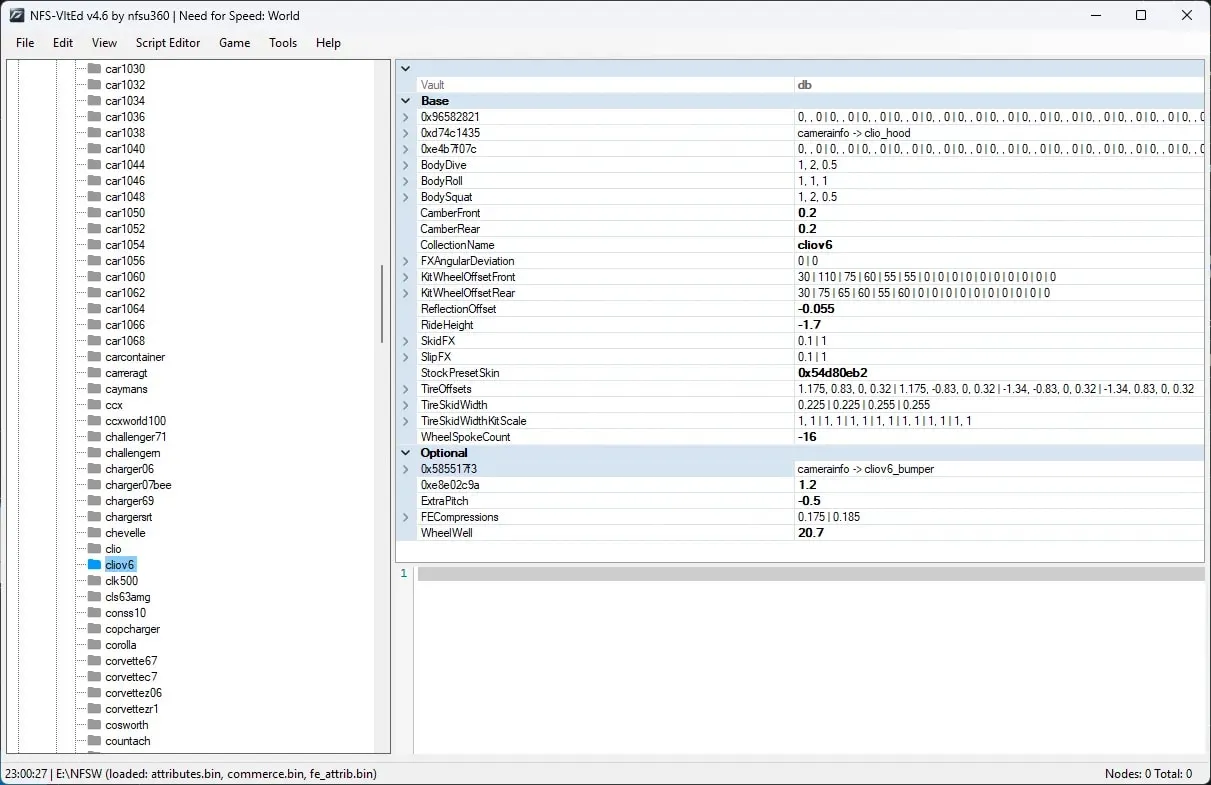Select the corvettezr1 tree node

click(132, 709)
